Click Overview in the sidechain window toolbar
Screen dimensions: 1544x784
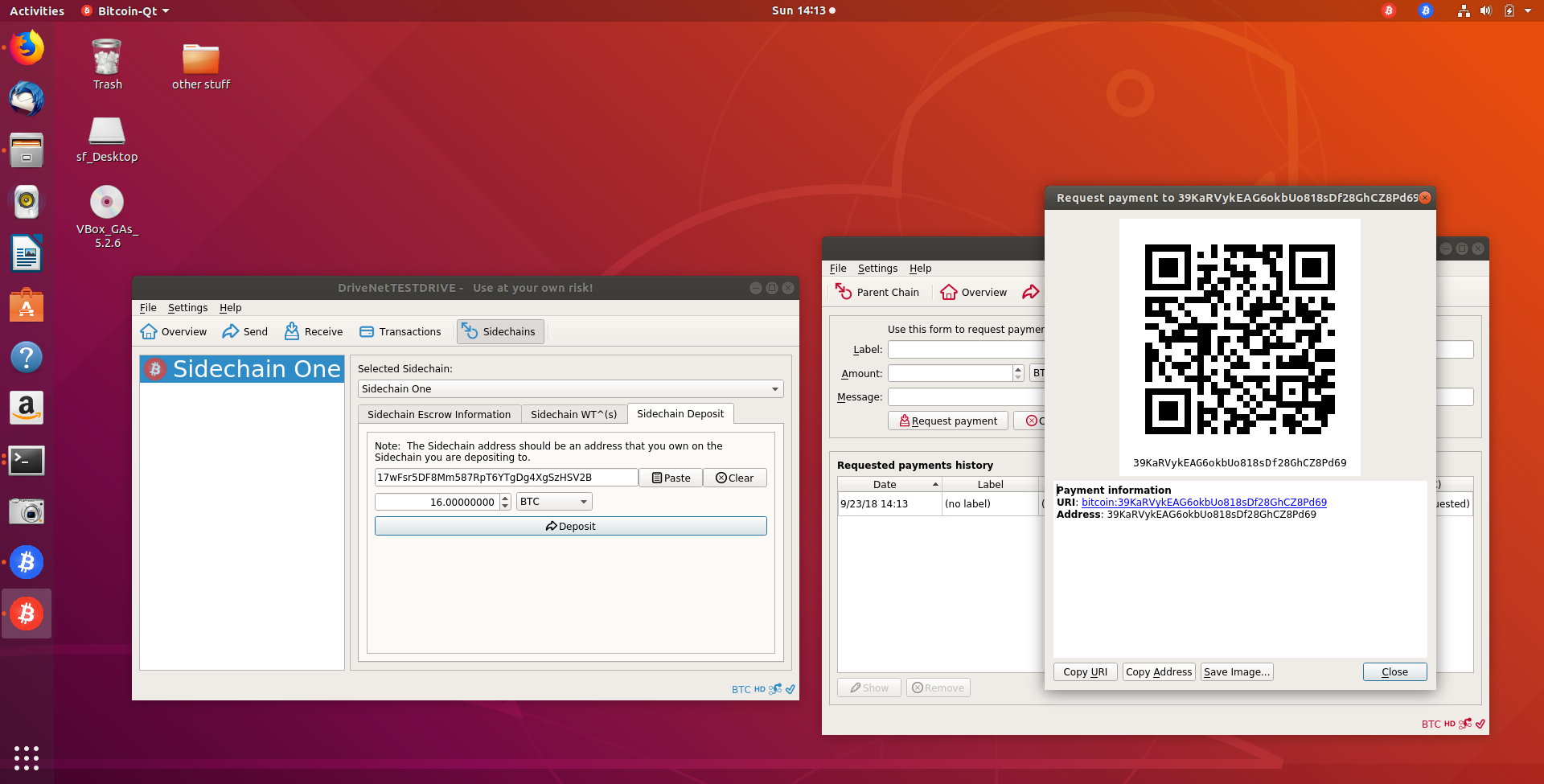[974, 292]
